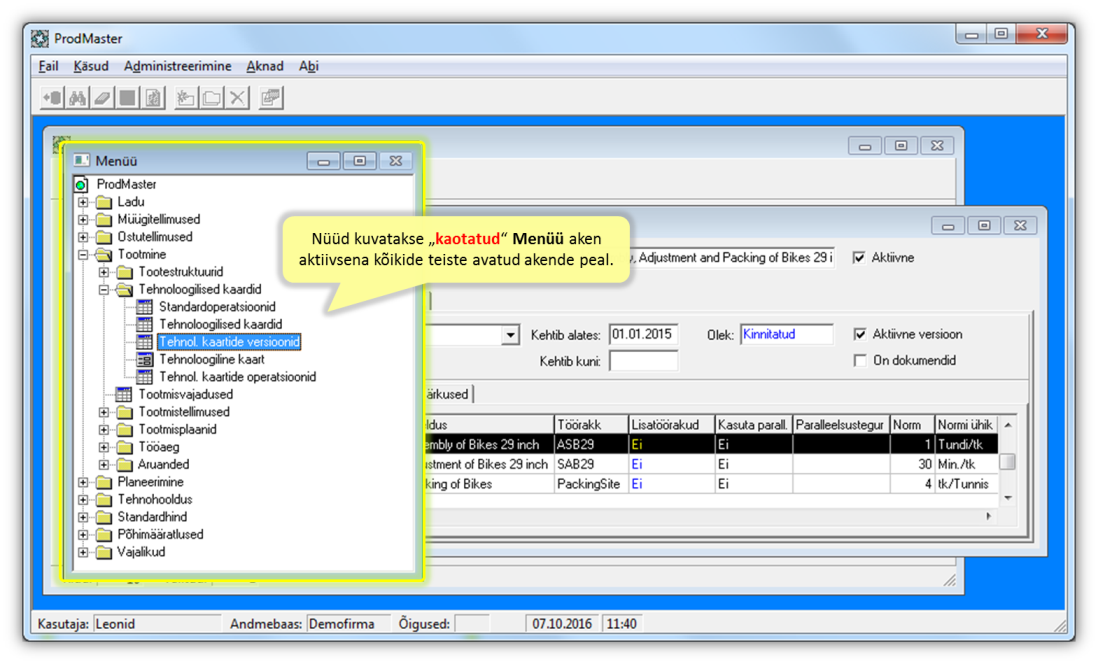Click the empty Kehtib kuni field
This screenshot has width=1098, height=664.
point(644,361)
